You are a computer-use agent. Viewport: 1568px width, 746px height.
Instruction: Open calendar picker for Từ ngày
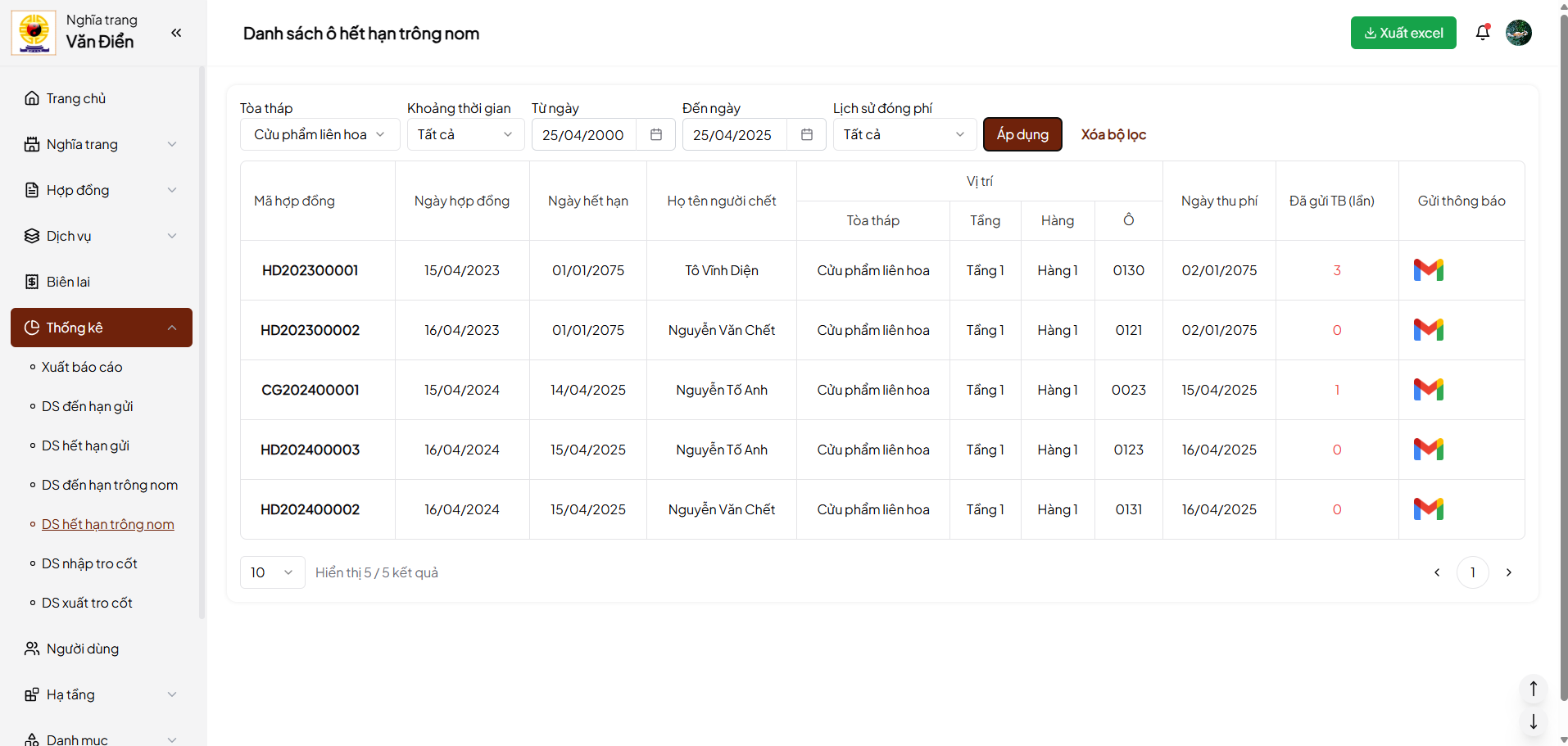(x=655, y=135)
